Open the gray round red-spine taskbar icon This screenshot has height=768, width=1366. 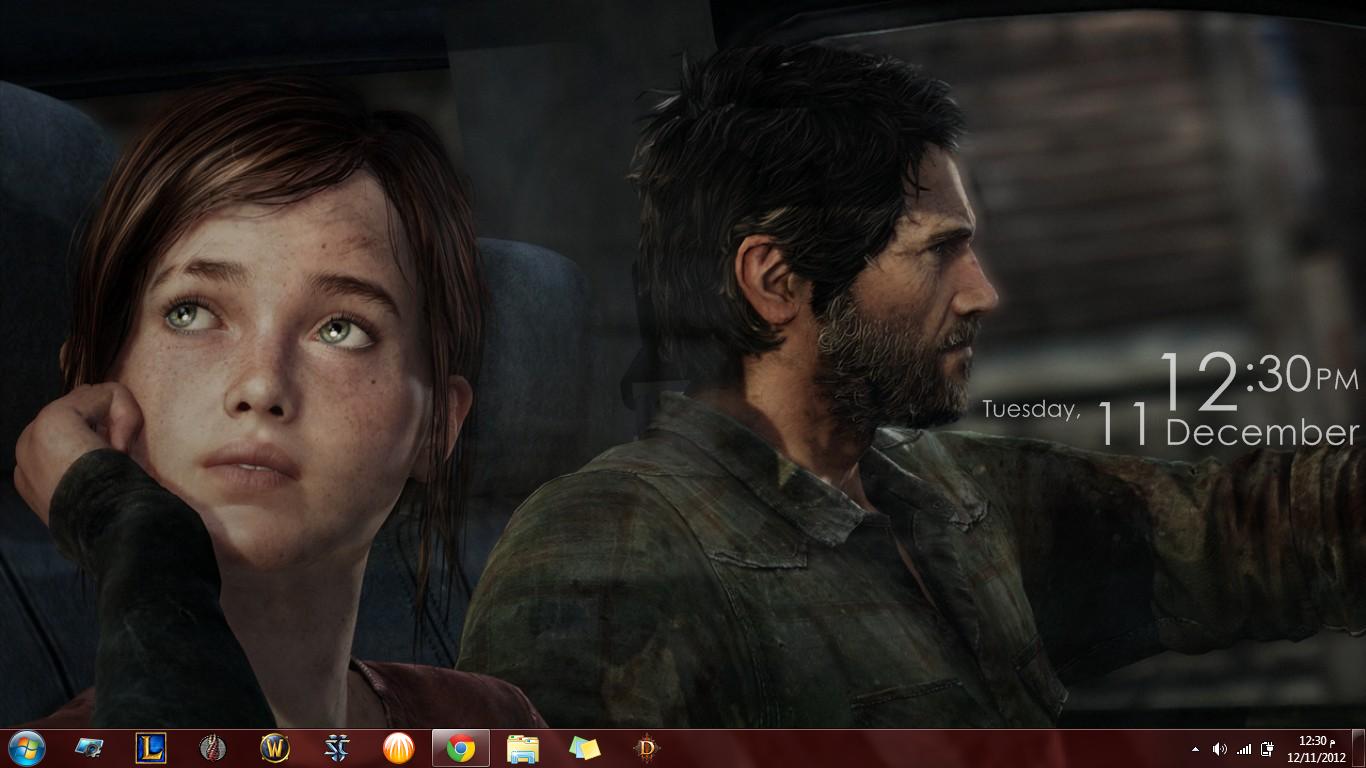click(213, 748)
